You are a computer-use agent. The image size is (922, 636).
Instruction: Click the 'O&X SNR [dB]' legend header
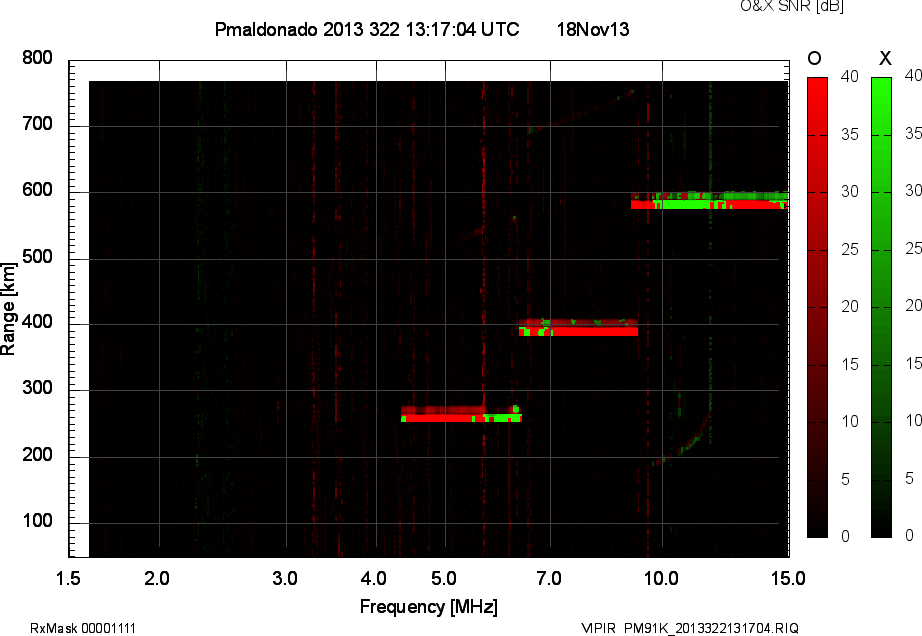[x=791, y=6]
